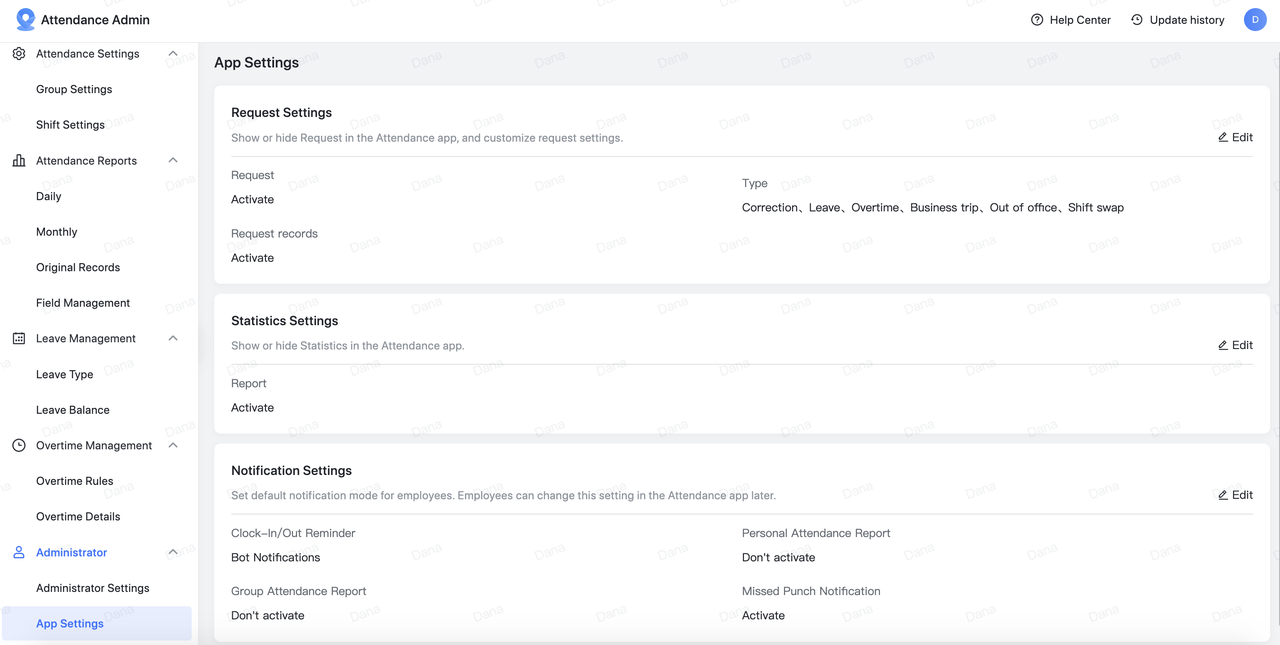The height and width of the screenshot is (645, 1280).
Task: Collapse the Attendance Settings section chevron
Action: coord(173,54)
